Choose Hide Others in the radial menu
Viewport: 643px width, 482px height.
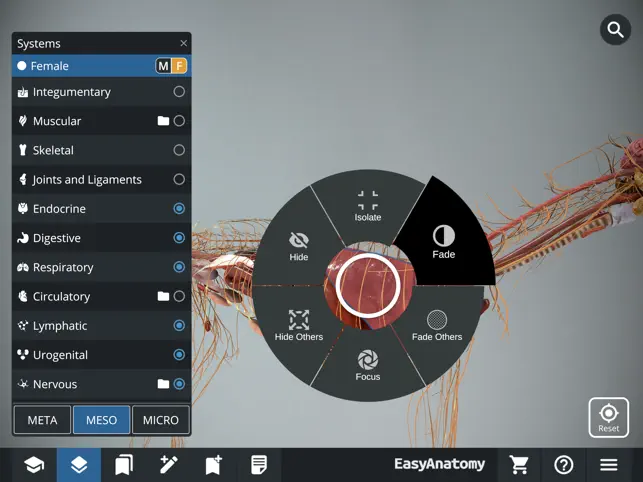299,326
